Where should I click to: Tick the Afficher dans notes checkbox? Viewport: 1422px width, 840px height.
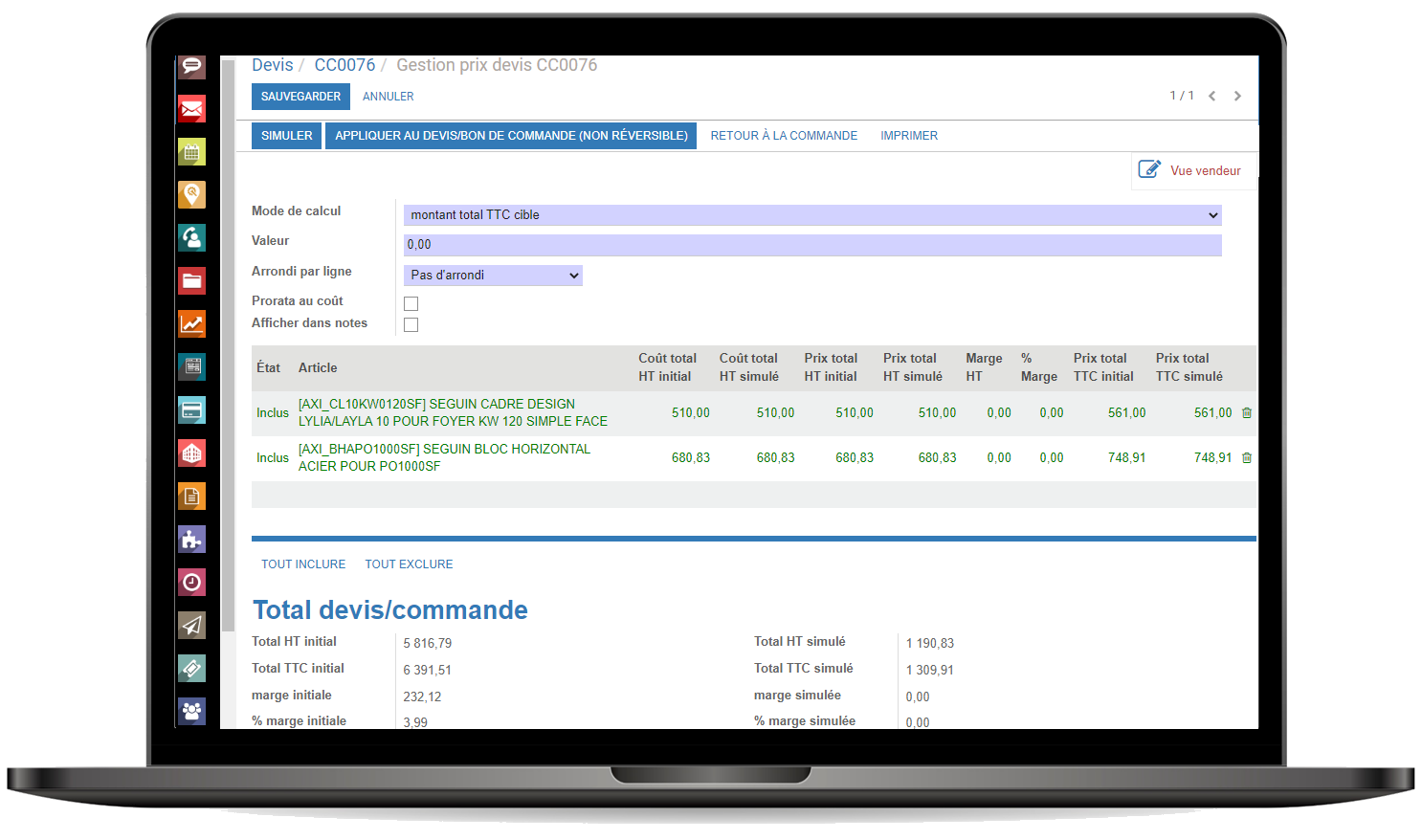point(411,324)
